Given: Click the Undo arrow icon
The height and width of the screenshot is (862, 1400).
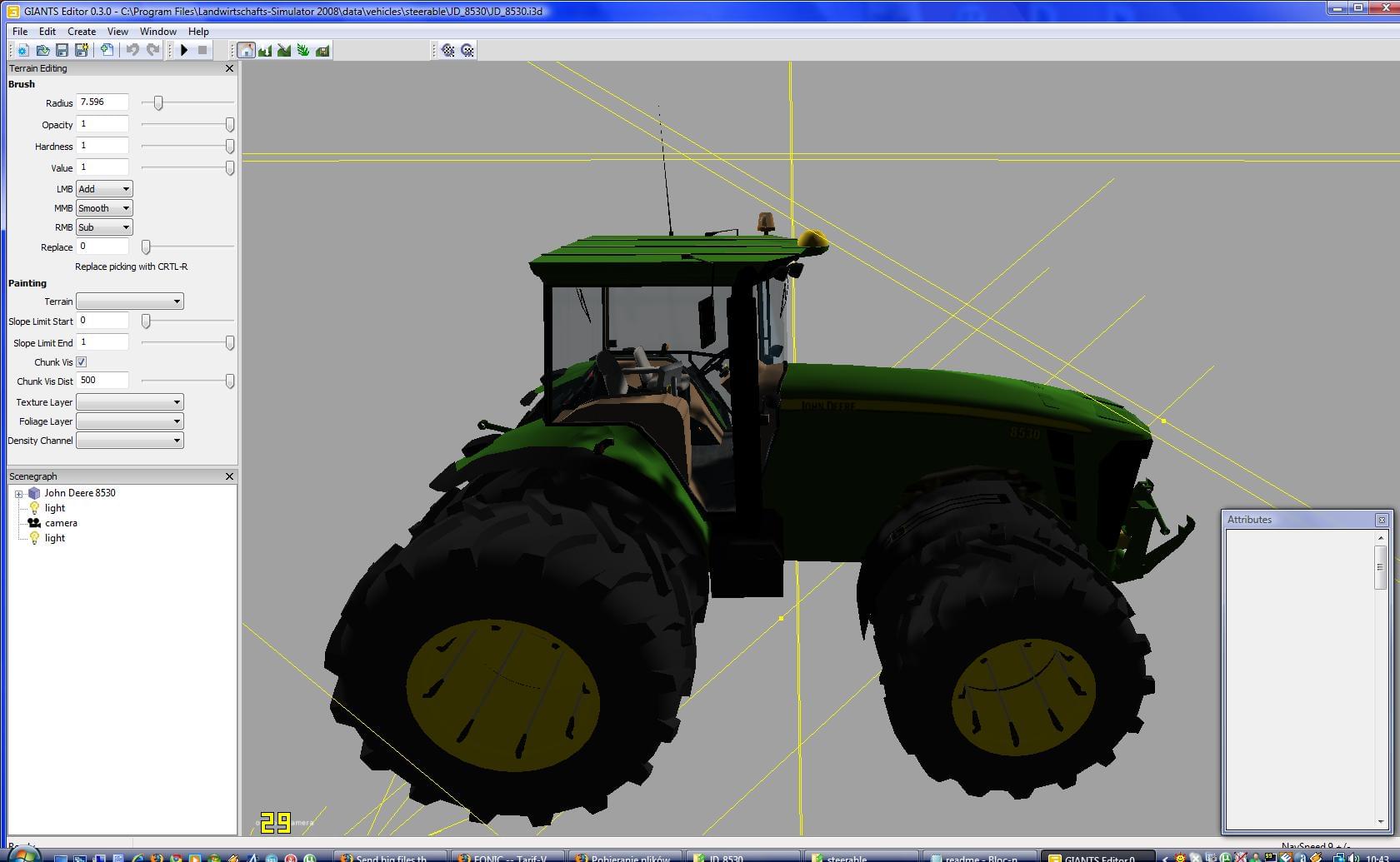Looking at the screenshot, I should click(132, 51).
